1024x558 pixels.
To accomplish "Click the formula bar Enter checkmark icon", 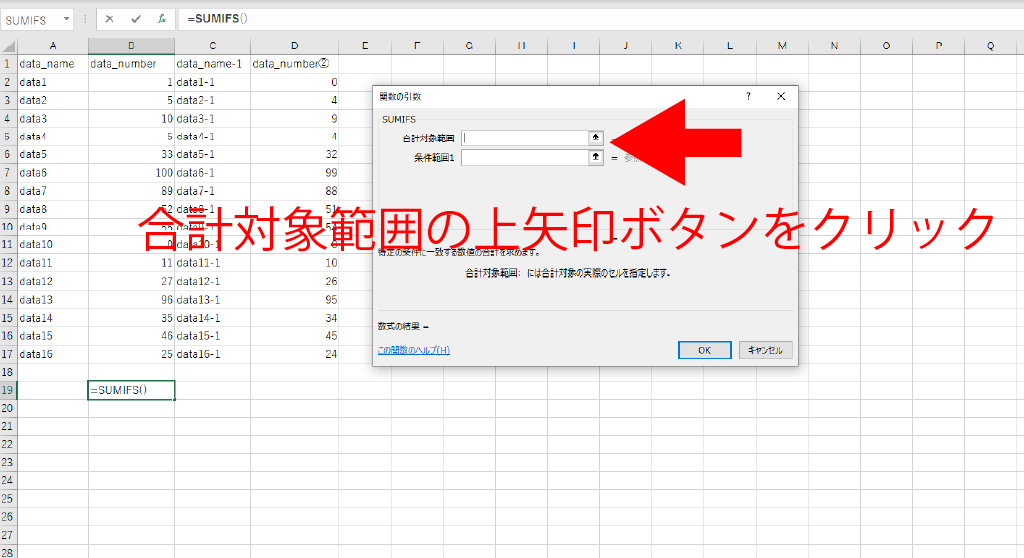I will [135, 19].
